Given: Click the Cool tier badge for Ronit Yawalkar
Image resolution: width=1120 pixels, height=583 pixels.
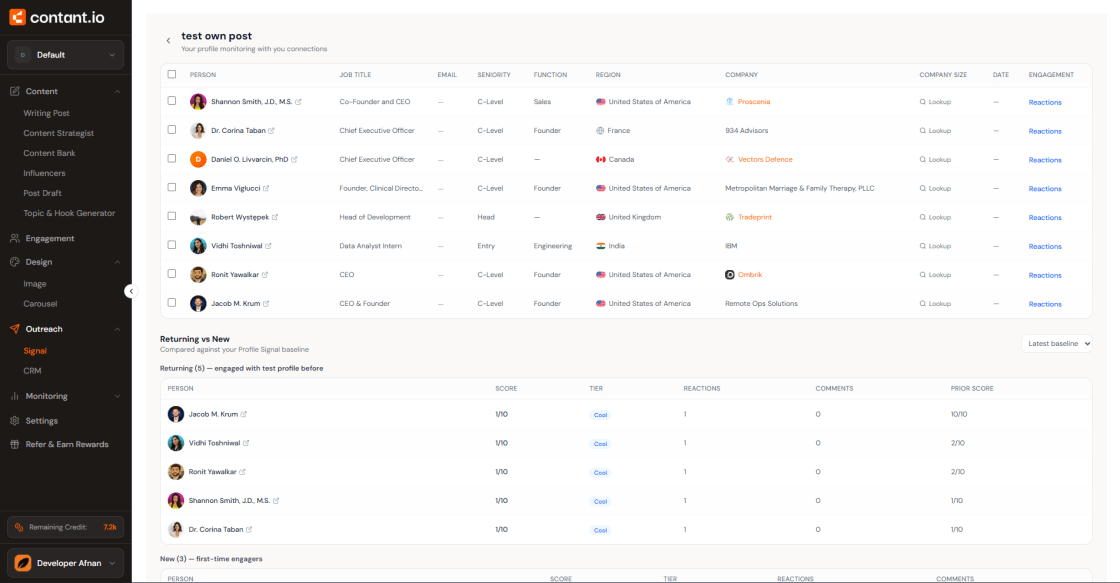Looking at the screenshot, I should [x=601, y=472].
